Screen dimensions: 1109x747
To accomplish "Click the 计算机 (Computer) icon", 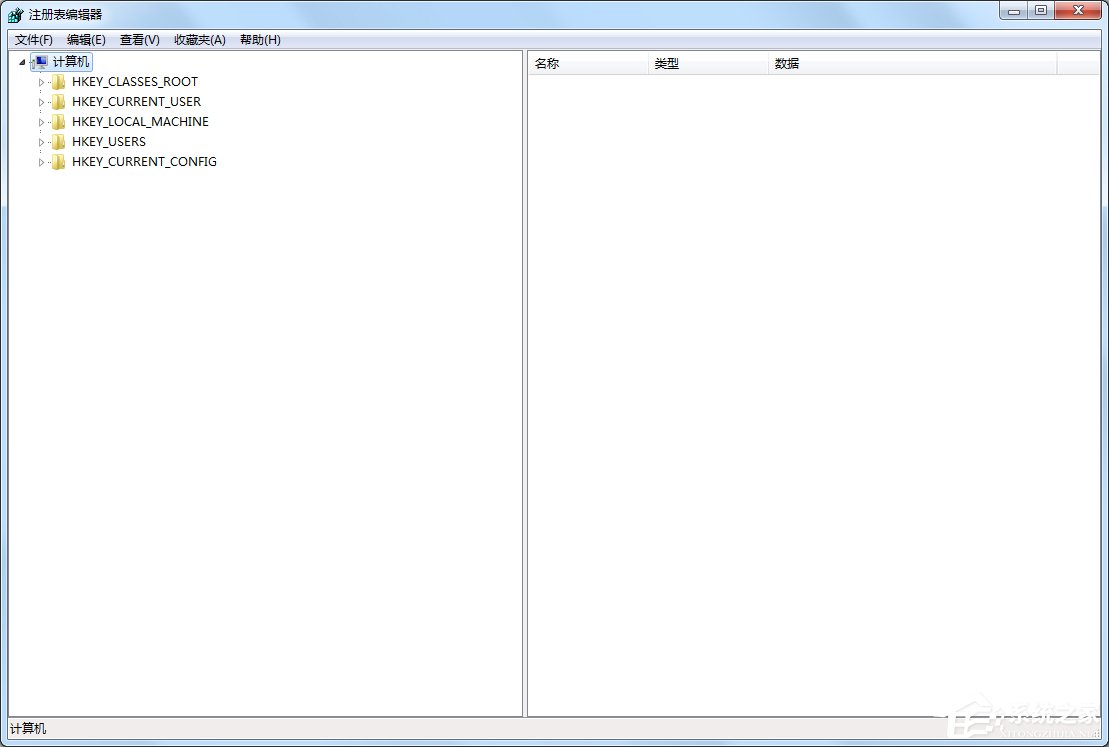I will pyautogui.click(x=39, y=61).
